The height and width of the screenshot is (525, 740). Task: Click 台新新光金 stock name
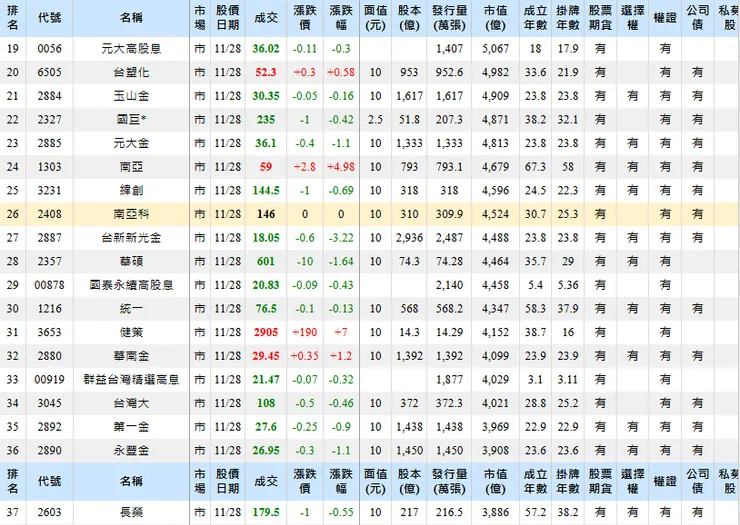pos(131,237)
